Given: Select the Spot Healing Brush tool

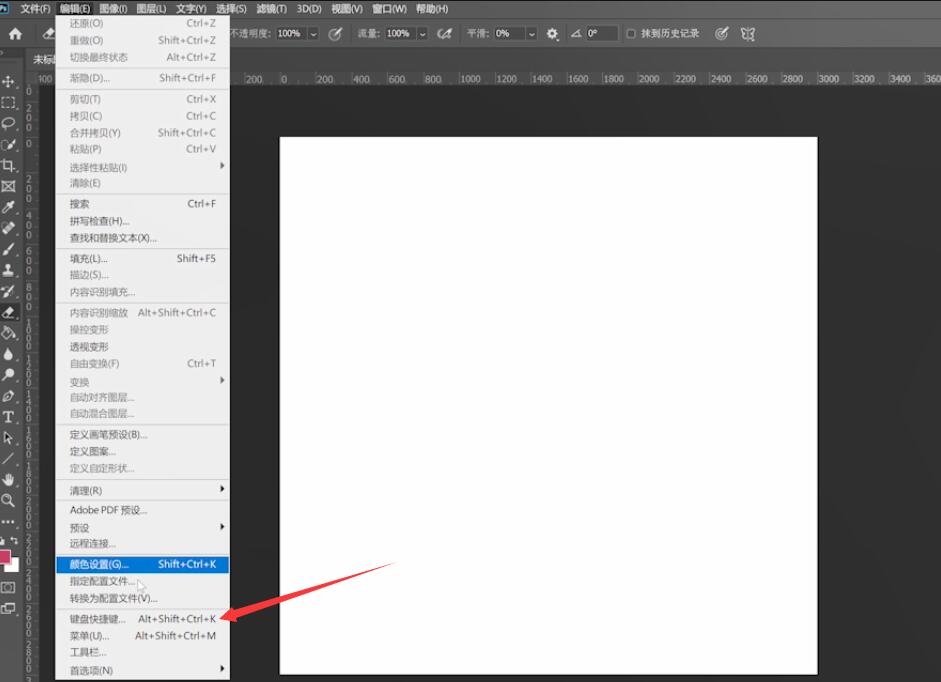Looking at the screenshot, I should coord(8,228).
